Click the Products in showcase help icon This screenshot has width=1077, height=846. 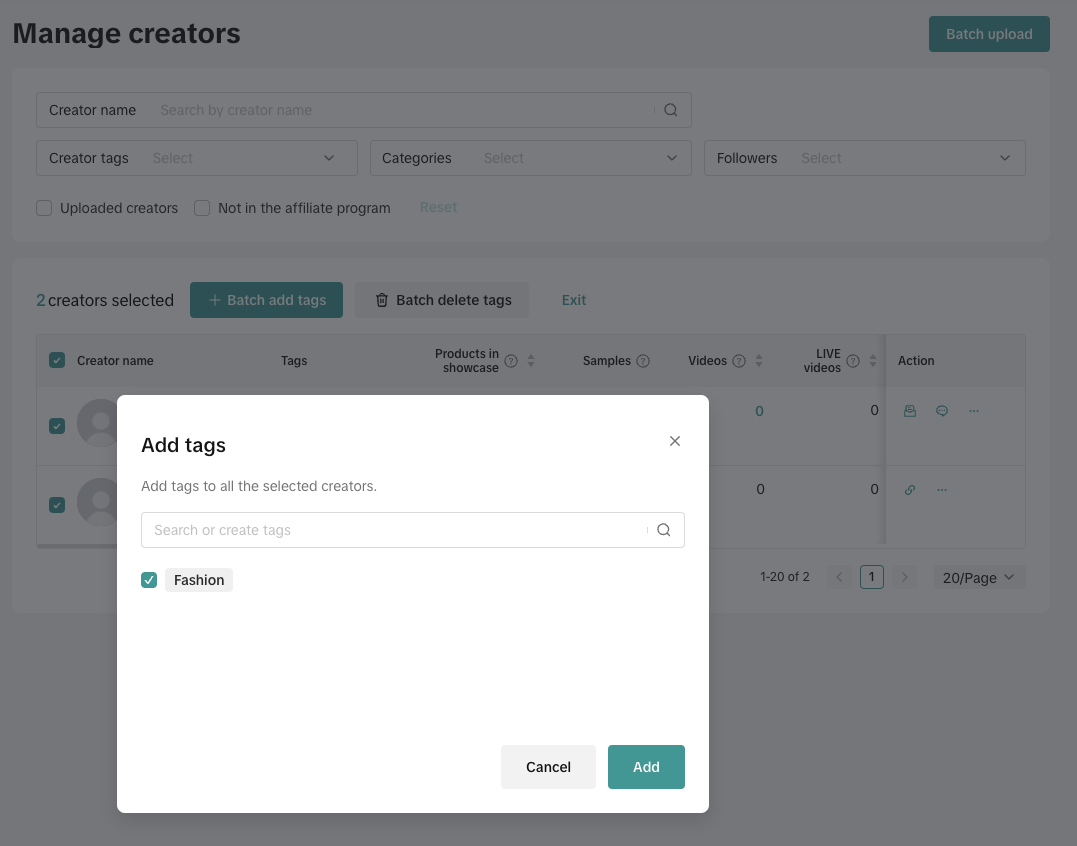coord(511,361)
